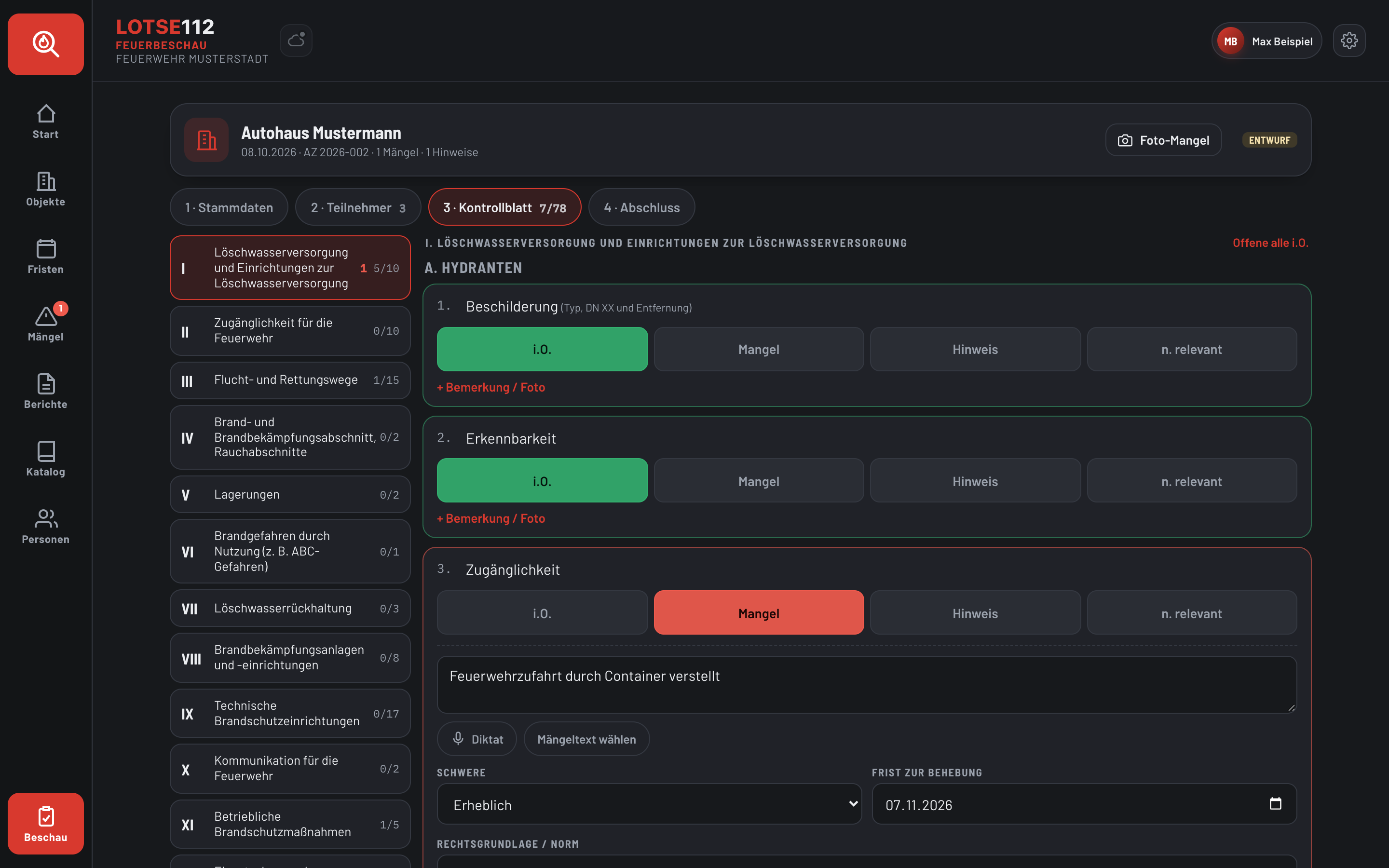Set Erkennbarkeit to Hinweis
Viewport: 1389px width, 868px height.
click(975, 481)
